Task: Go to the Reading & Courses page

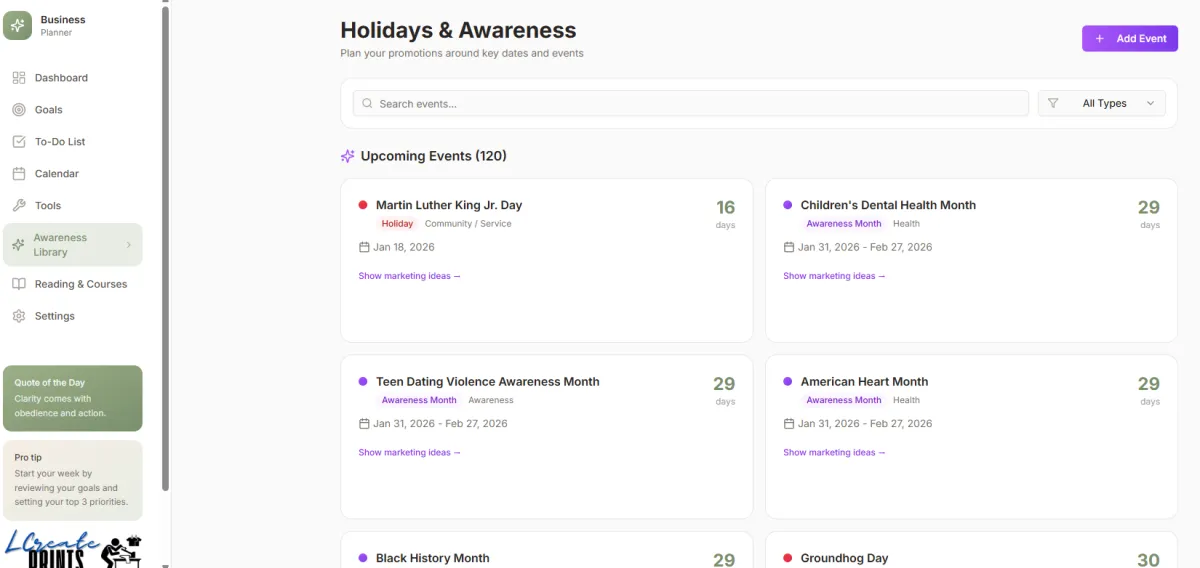Action: coord(80,284)
